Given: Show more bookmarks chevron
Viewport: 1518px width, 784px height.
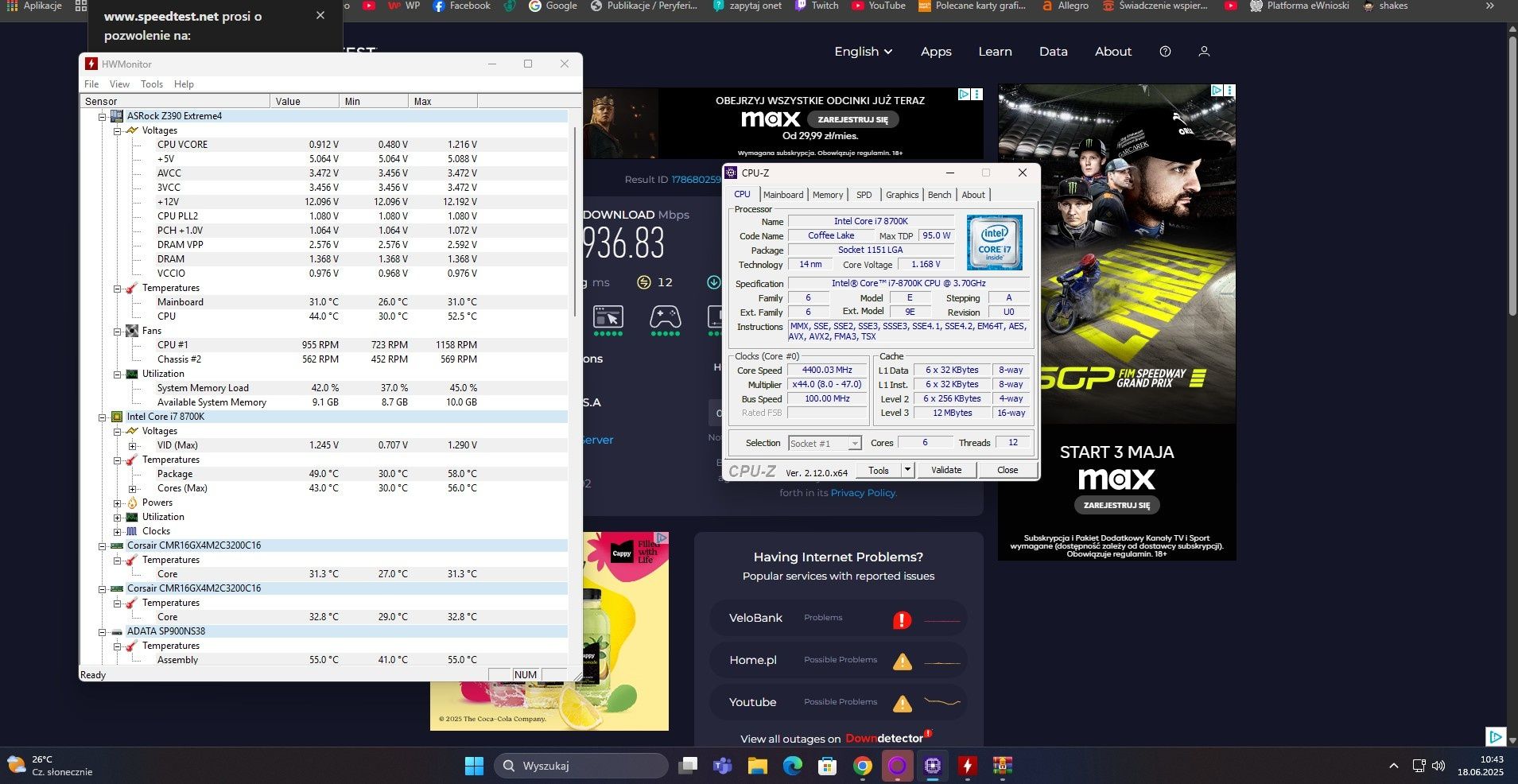Looking at the screenshot, I should (1490, 6).
